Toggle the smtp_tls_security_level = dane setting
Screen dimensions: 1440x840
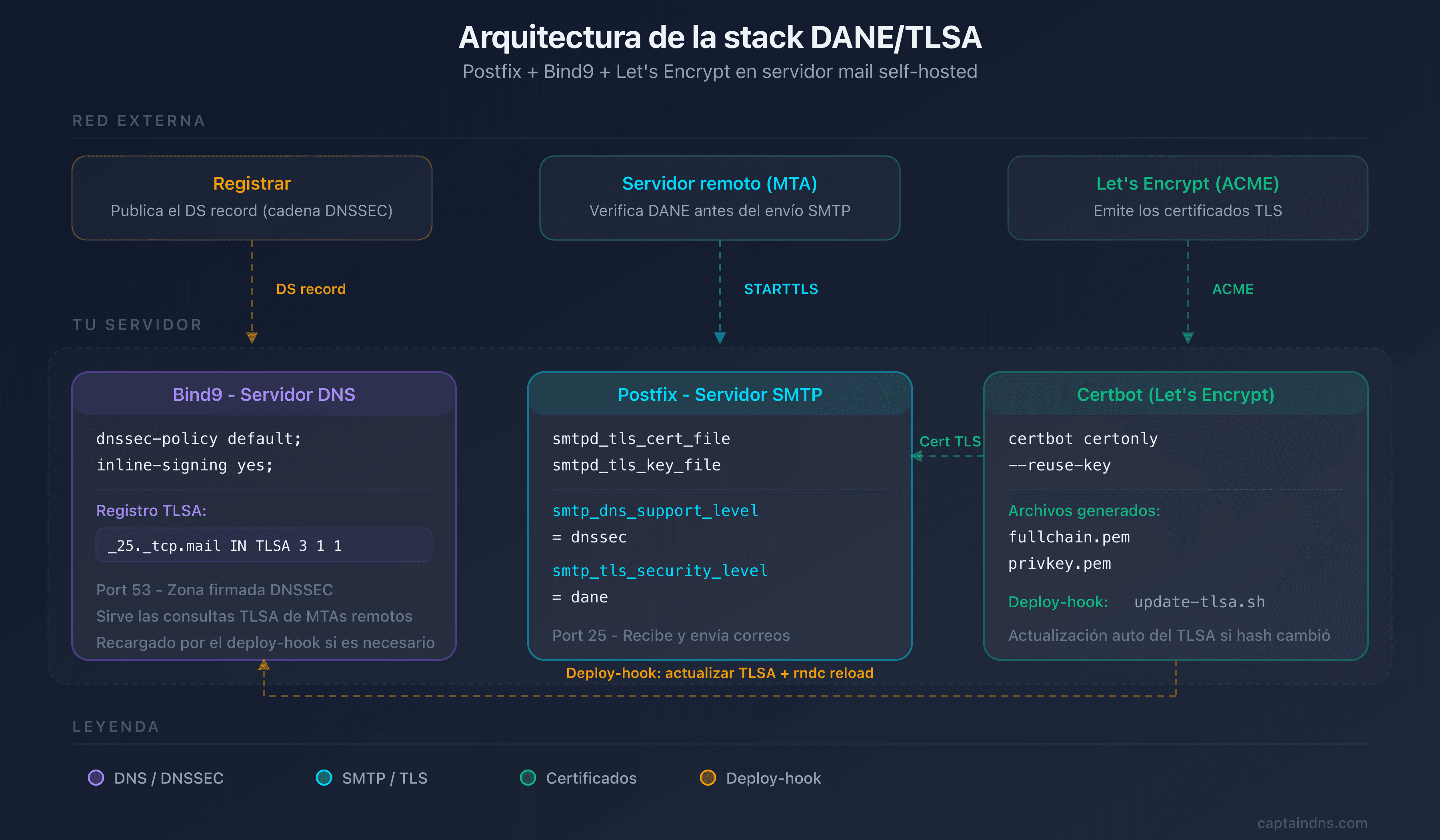coord(660,583)
